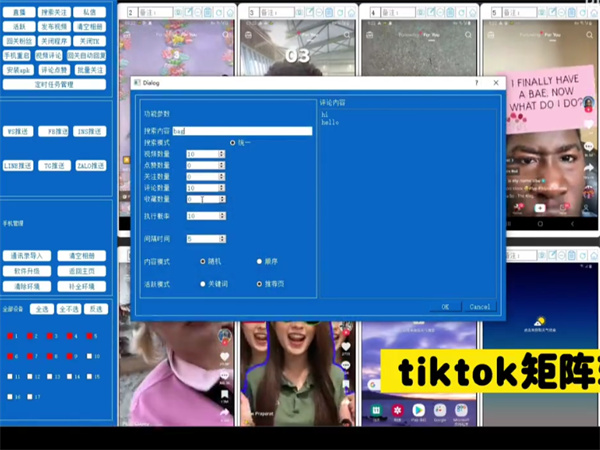Screen dimensions: 600x450
Task: Click the home icon on device 2 toolbar
Action: 230,13
